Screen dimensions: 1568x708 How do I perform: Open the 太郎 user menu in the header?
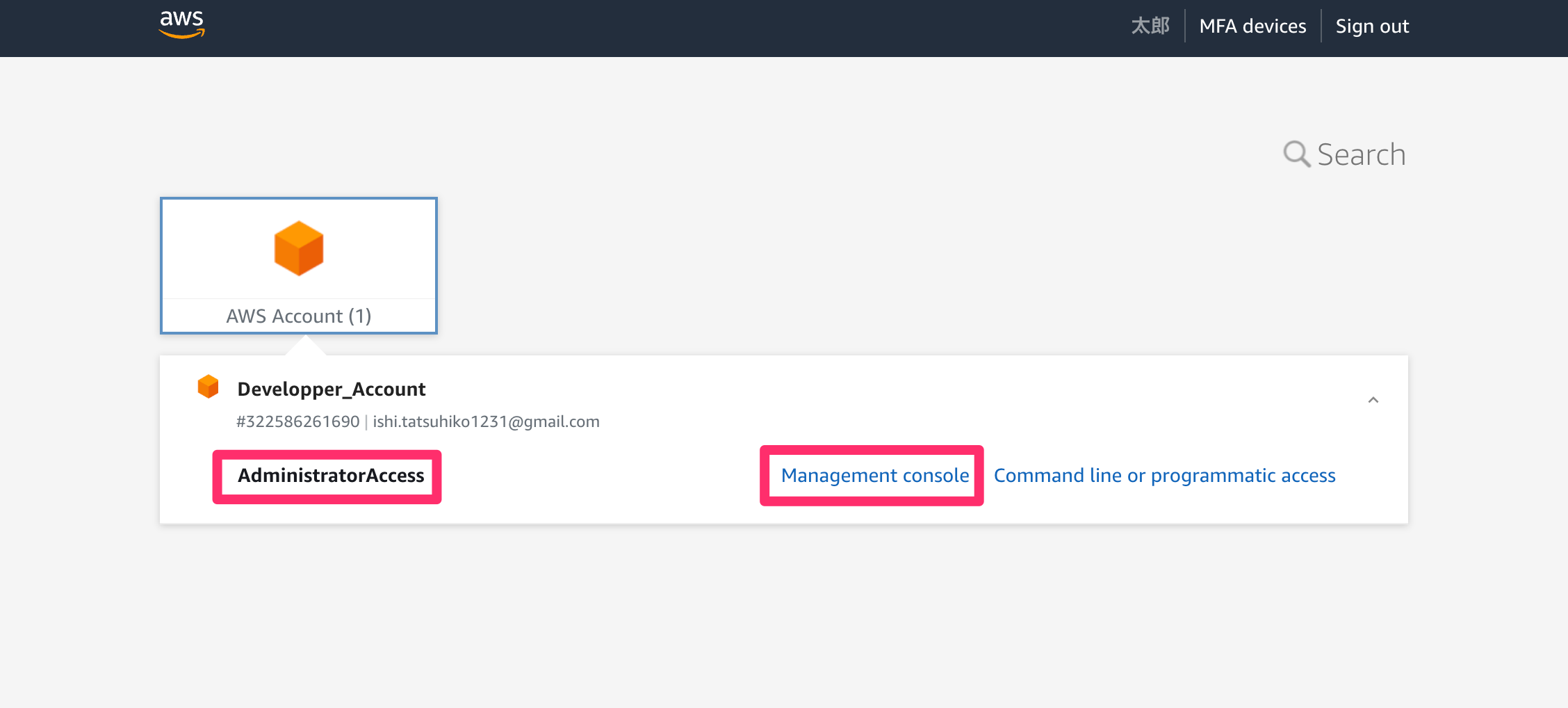click(x=1151, y=26)
